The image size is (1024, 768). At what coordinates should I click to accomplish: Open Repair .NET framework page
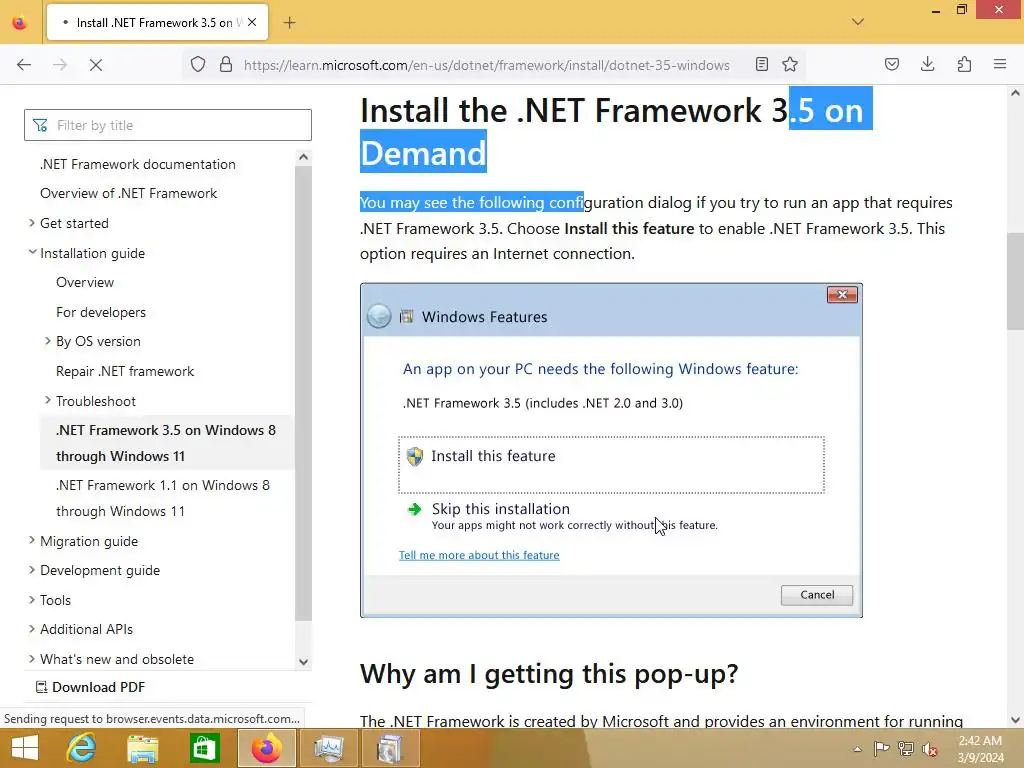point(125,371)
